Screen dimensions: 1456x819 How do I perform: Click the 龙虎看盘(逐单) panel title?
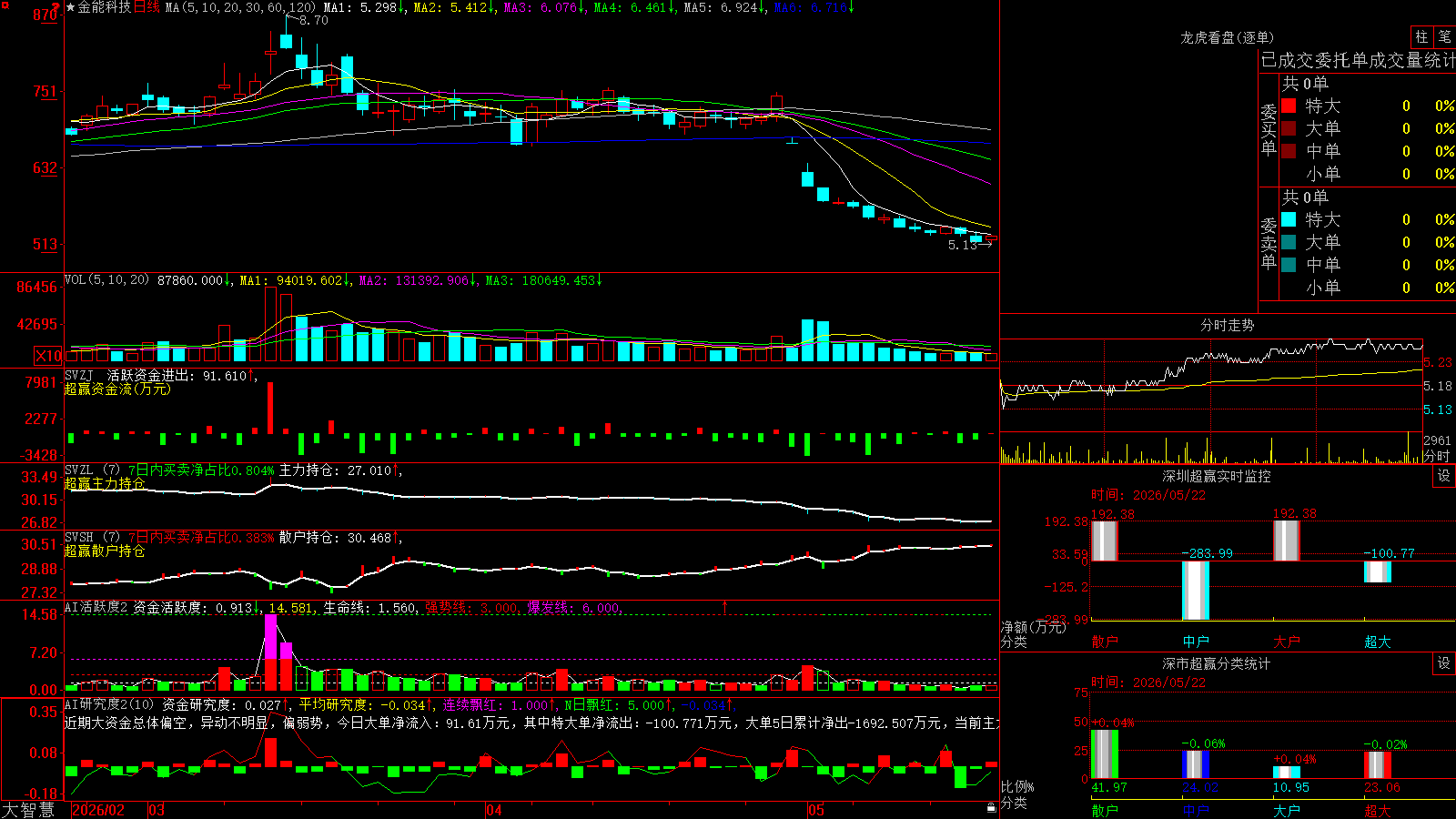pos(1227,37)
